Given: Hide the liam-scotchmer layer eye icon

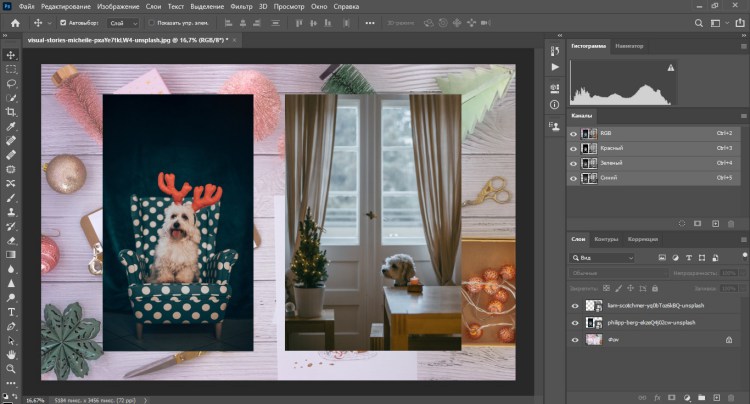Looking at the screenshot, I should tap(574, 306).
